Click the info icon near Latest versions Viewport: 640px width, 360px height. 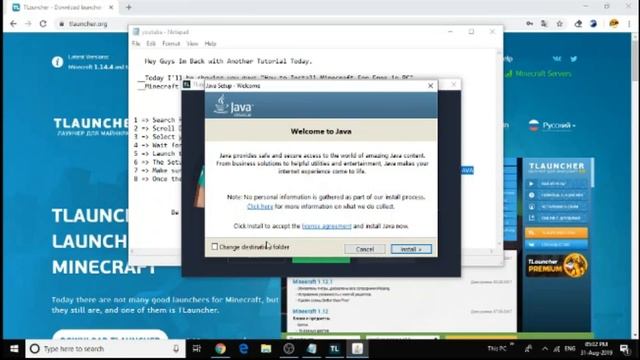(58, 62)
